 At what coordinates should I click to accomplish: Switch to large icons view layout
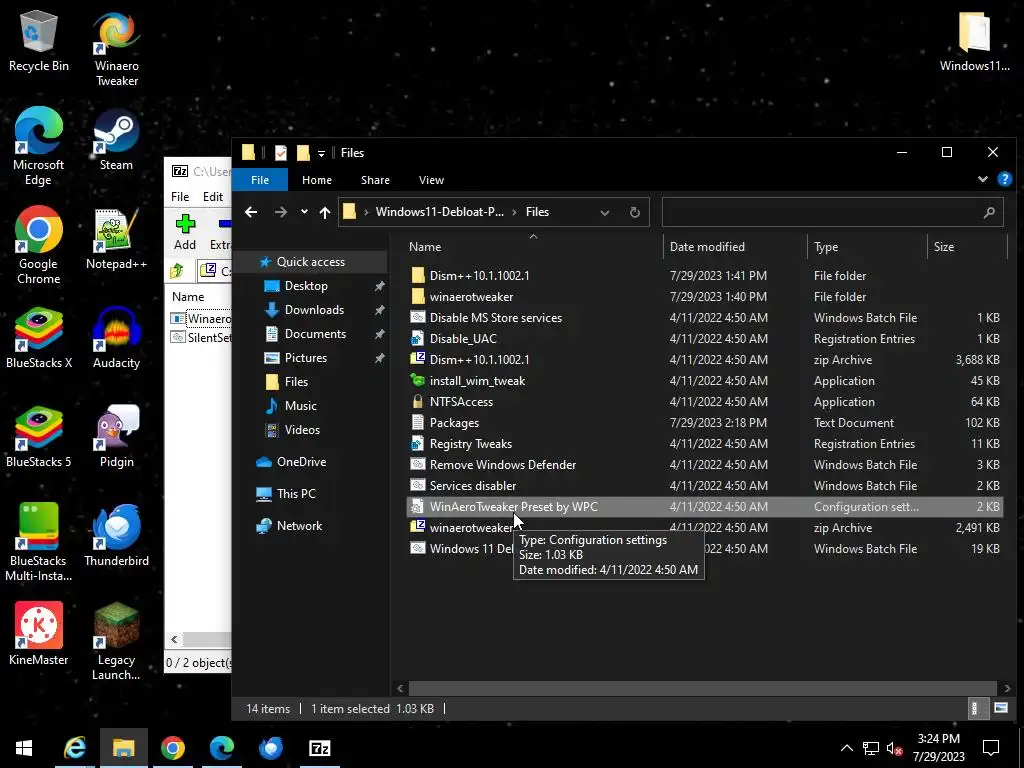click(1000, 708)
